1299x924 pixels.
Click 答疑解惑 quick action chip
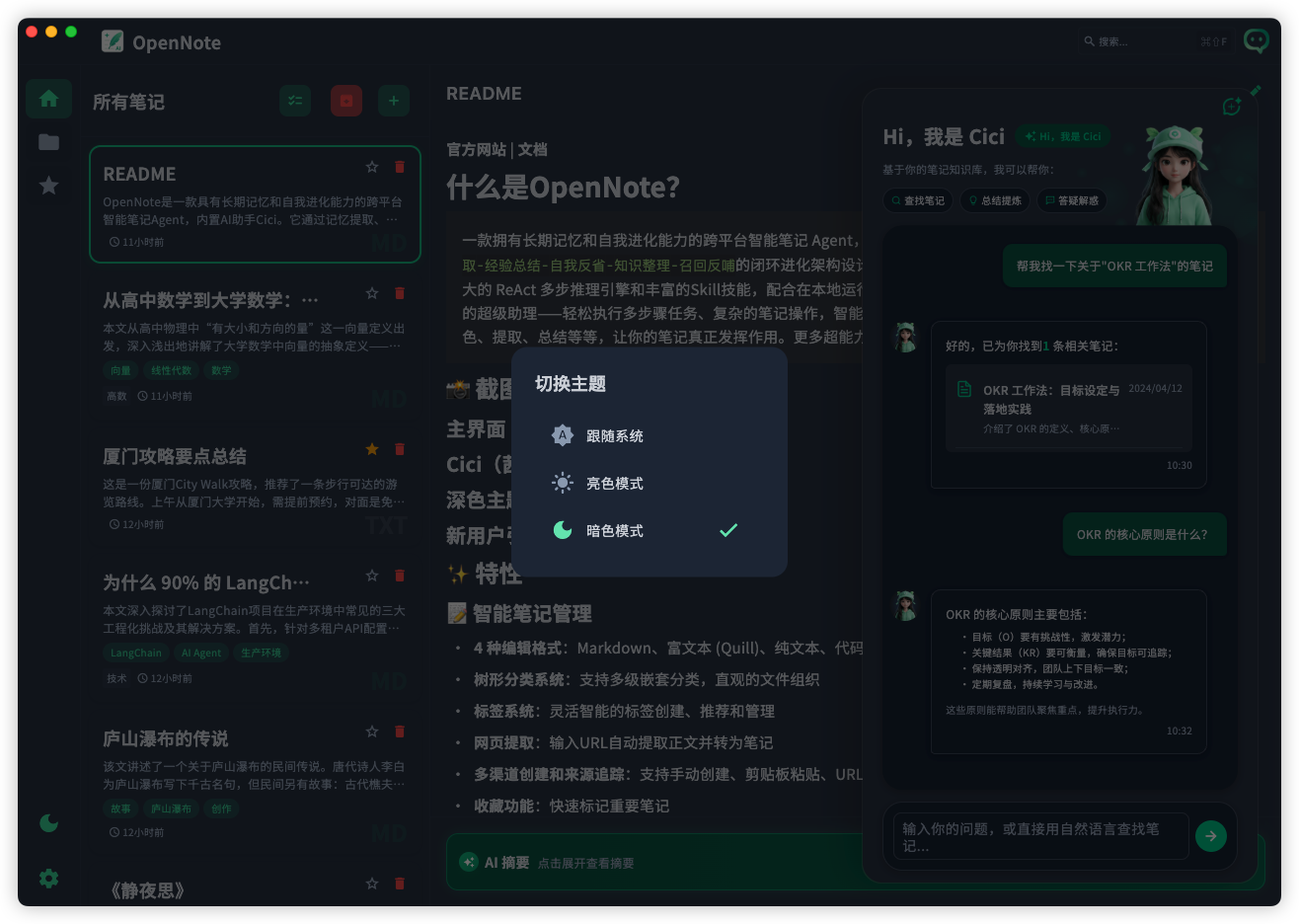(1072, 200)
